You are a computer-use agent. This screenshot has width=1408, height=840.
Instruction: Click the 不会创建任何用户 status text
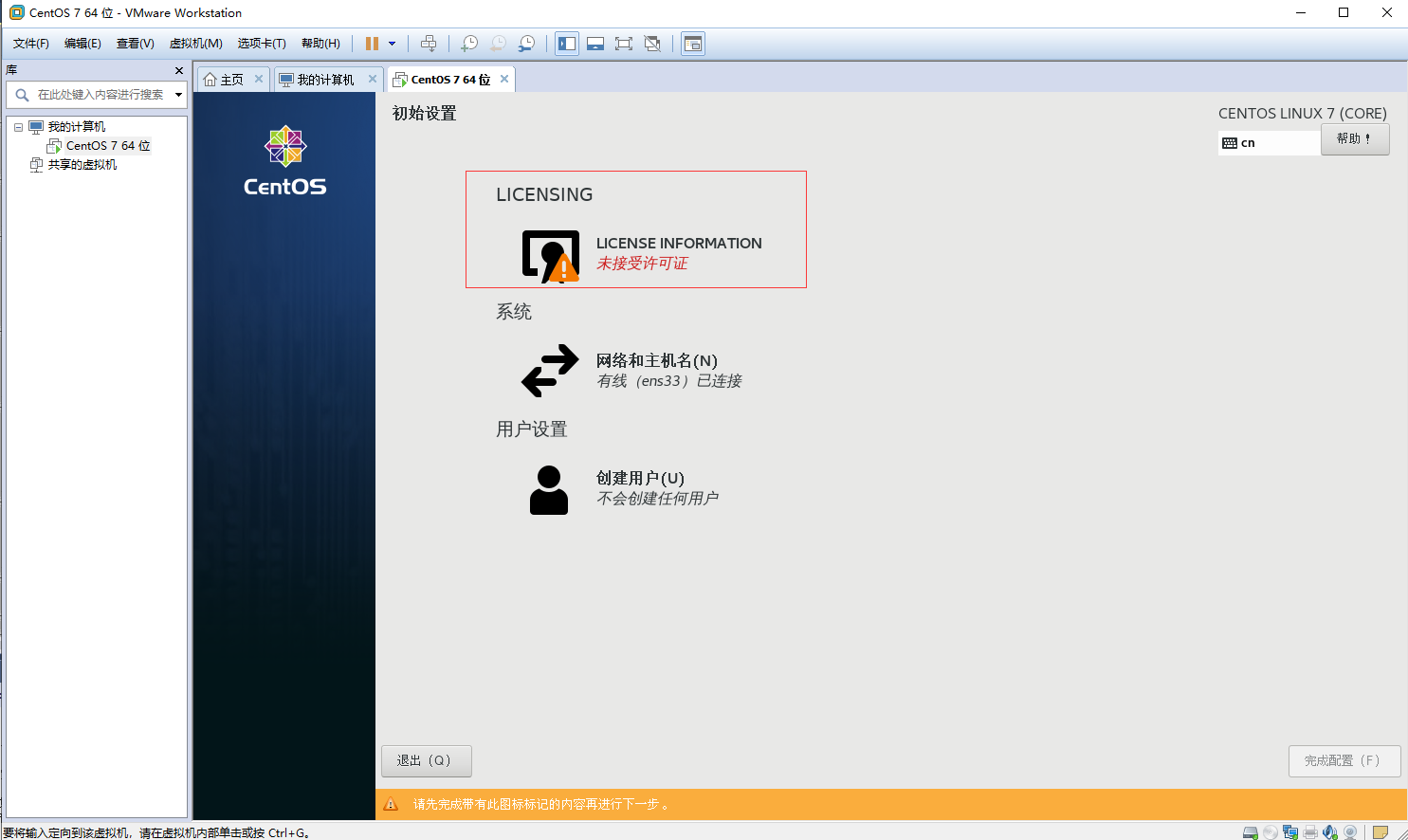click(657, 499)
